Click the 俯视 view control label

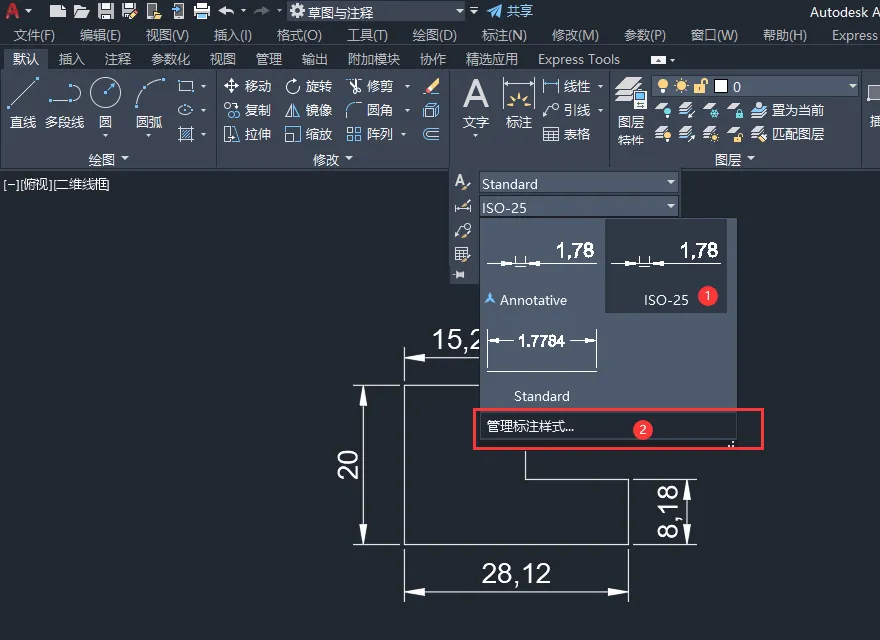coord(36,184)
